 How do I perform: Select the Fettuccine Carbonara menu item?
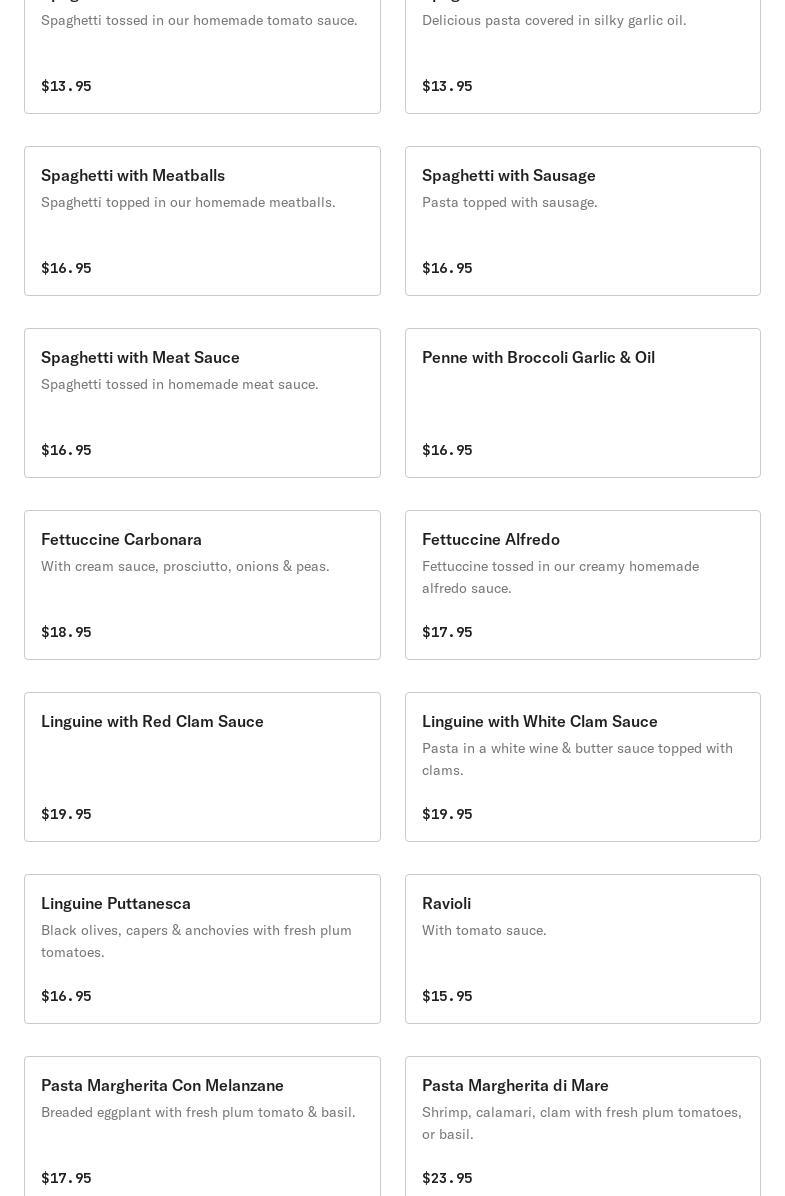click(202, 585)
